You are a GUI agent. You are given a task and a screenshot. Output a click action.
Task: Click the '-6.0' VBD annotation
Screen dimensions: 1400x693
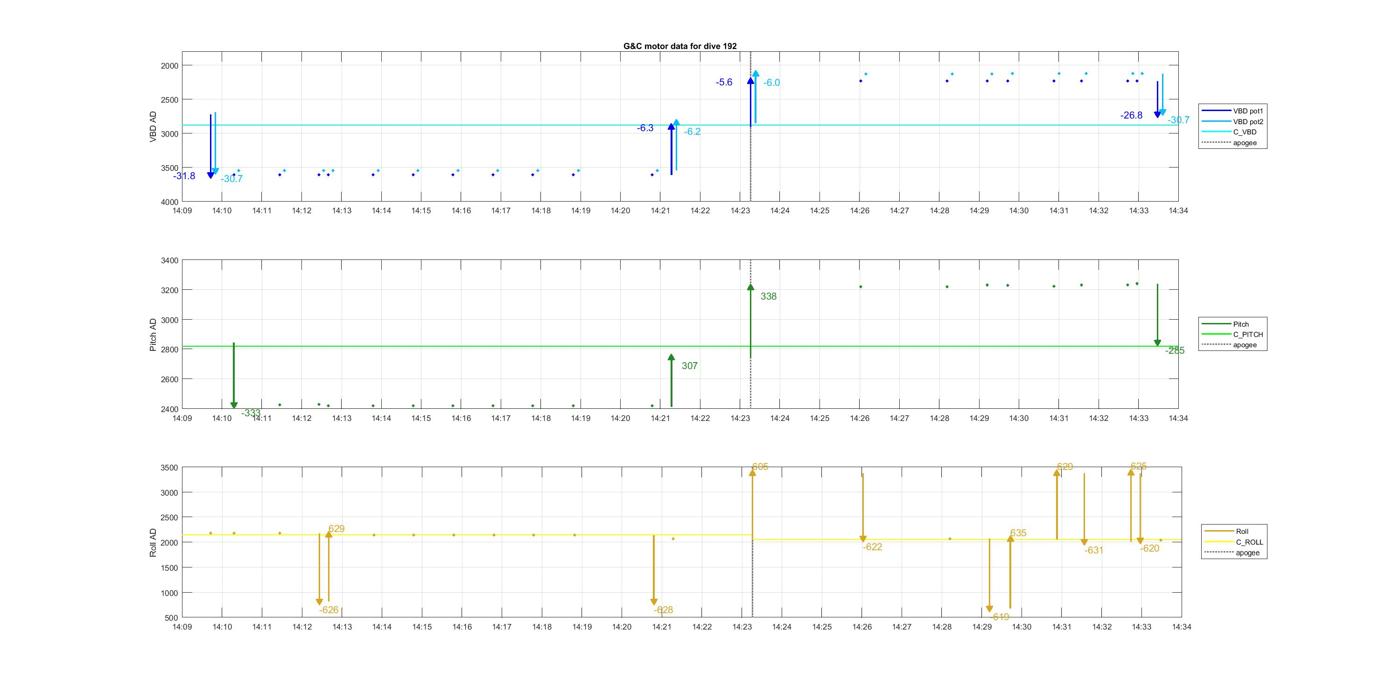pyautogui.click(x=771, y=83)
